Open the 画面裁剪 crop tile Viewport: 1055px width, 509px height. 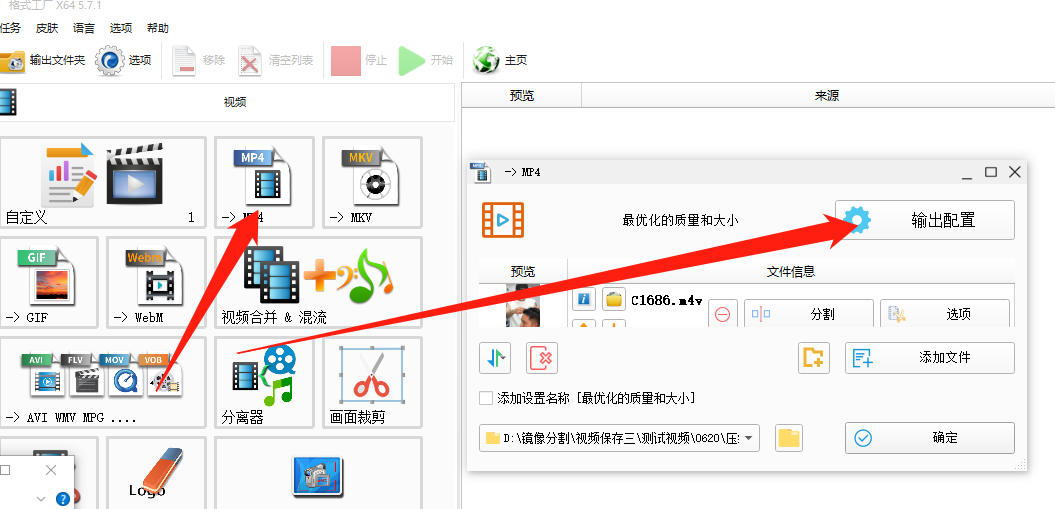[372, 383]
